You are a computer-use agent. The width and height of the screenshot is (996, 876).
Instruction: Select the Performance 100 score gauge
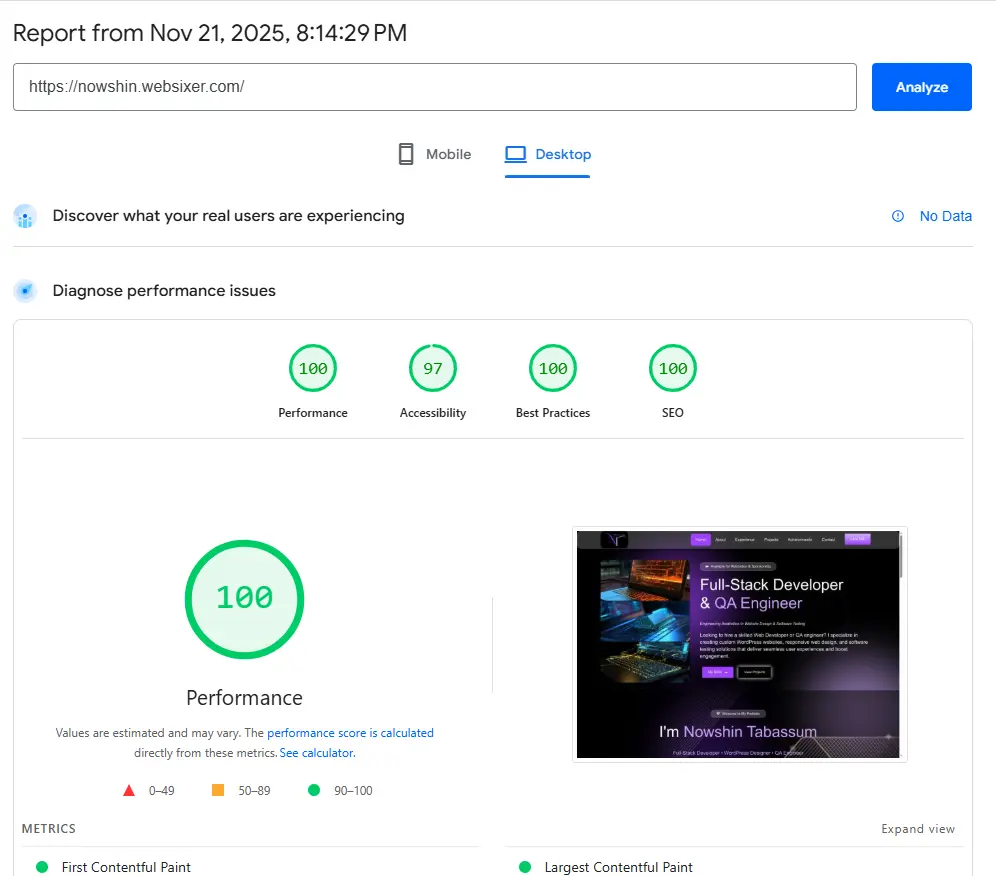coord(313,369)
